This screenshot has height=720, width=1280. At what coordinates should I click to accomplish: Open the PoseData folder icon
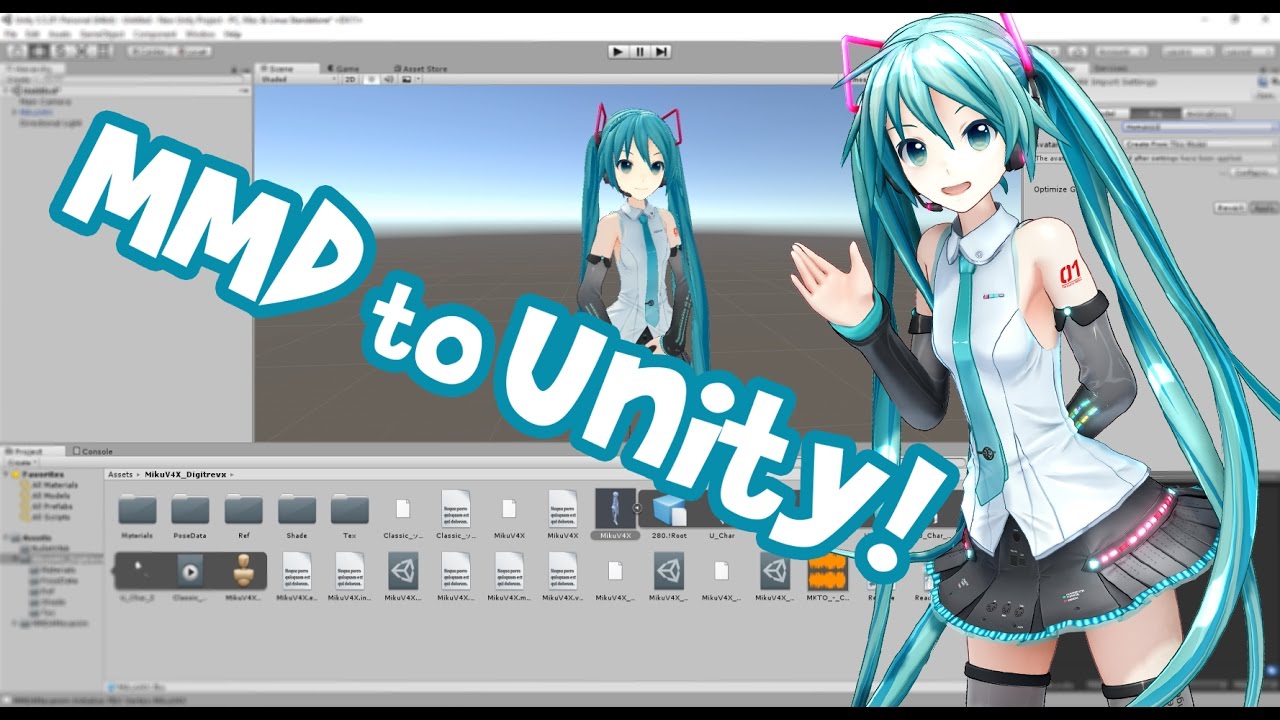click(190, 509)
